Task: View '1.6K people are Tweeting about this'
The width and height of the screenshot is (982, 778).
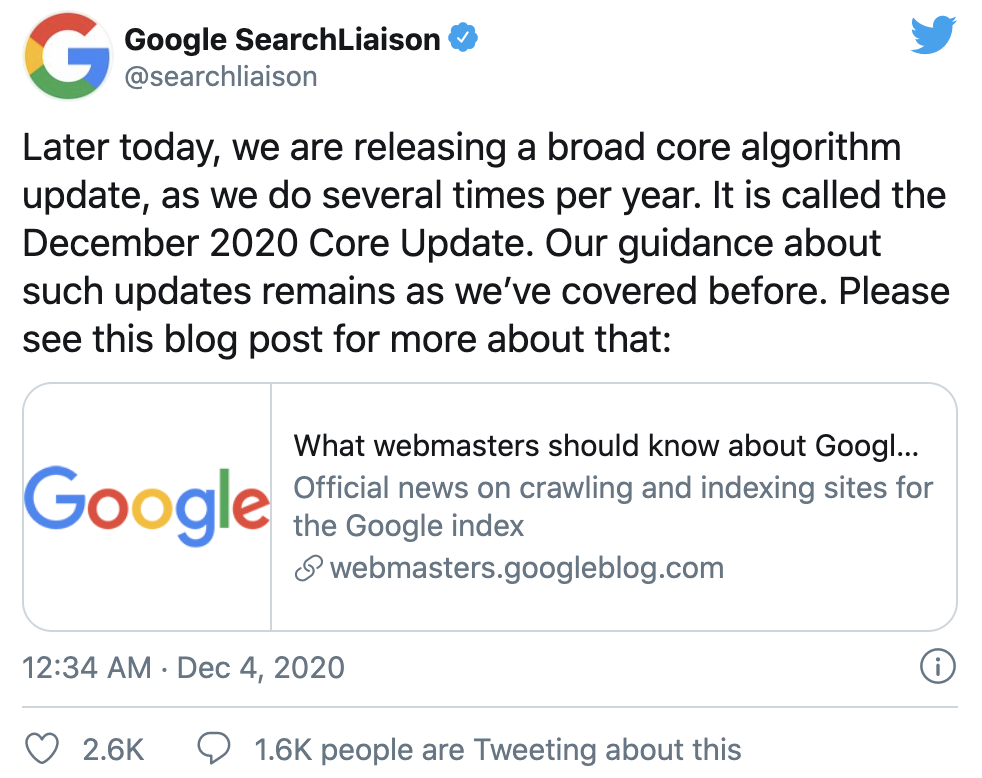Action: click(x=498, y=749)
